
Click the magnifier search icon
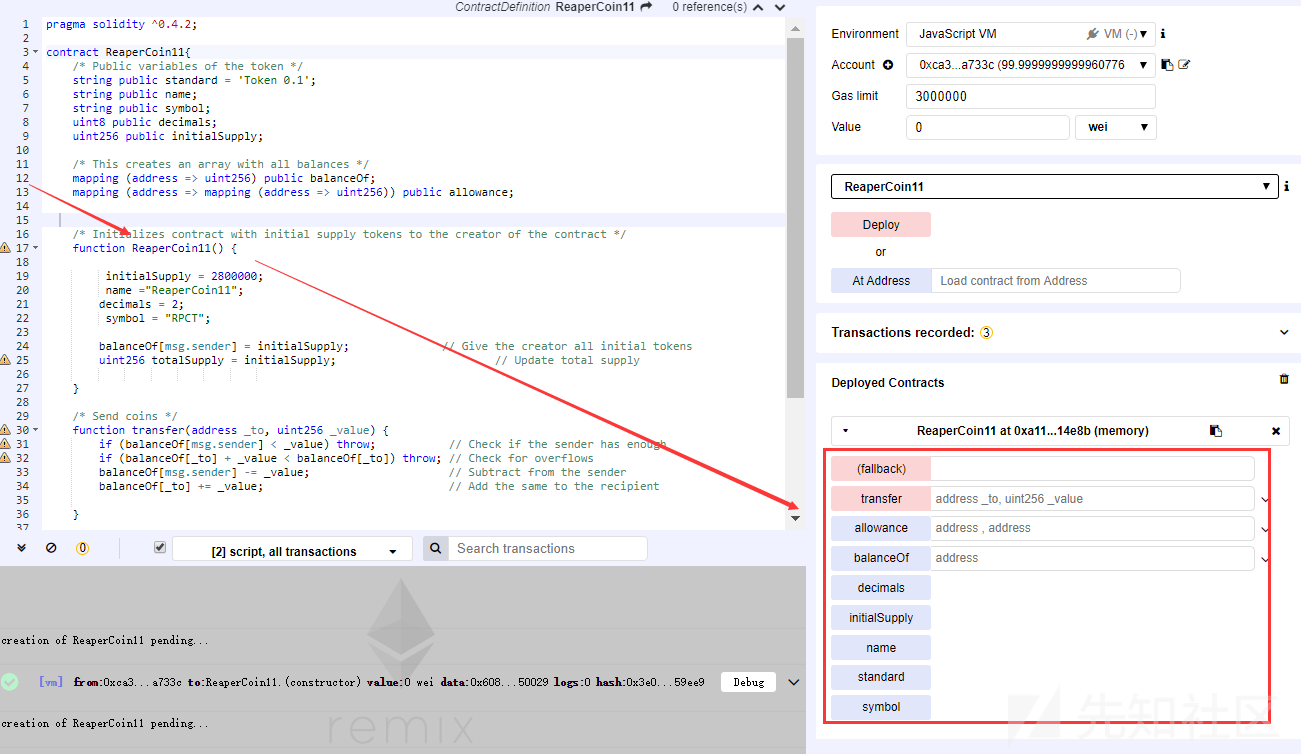click(435, 548)
